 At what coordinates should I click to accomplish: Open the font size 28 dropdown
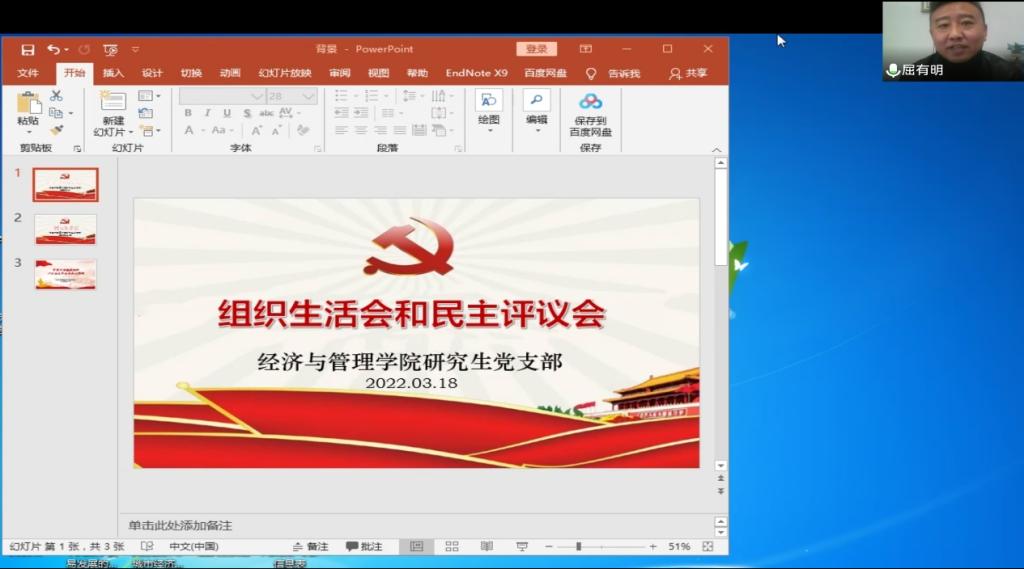click(x=309, y=96)
